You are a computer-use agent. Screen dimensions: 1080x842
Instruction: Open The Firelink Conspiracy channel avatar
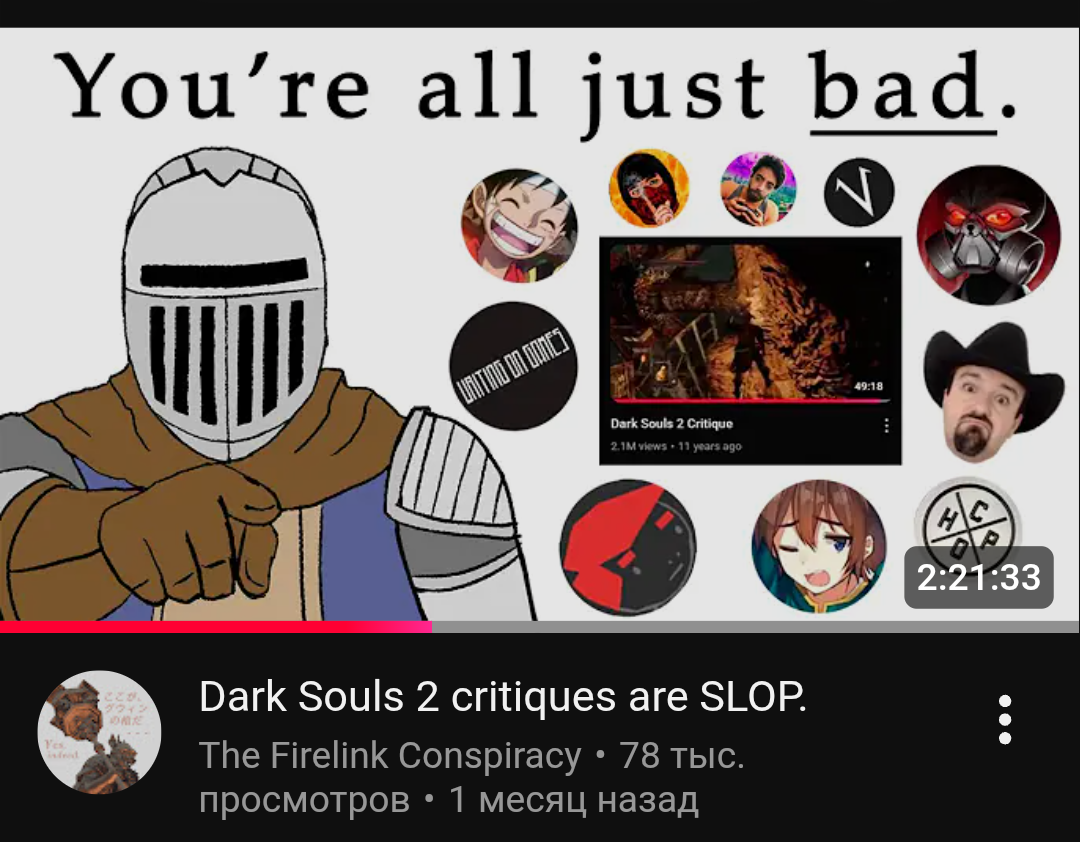click(x=99, y=732)
